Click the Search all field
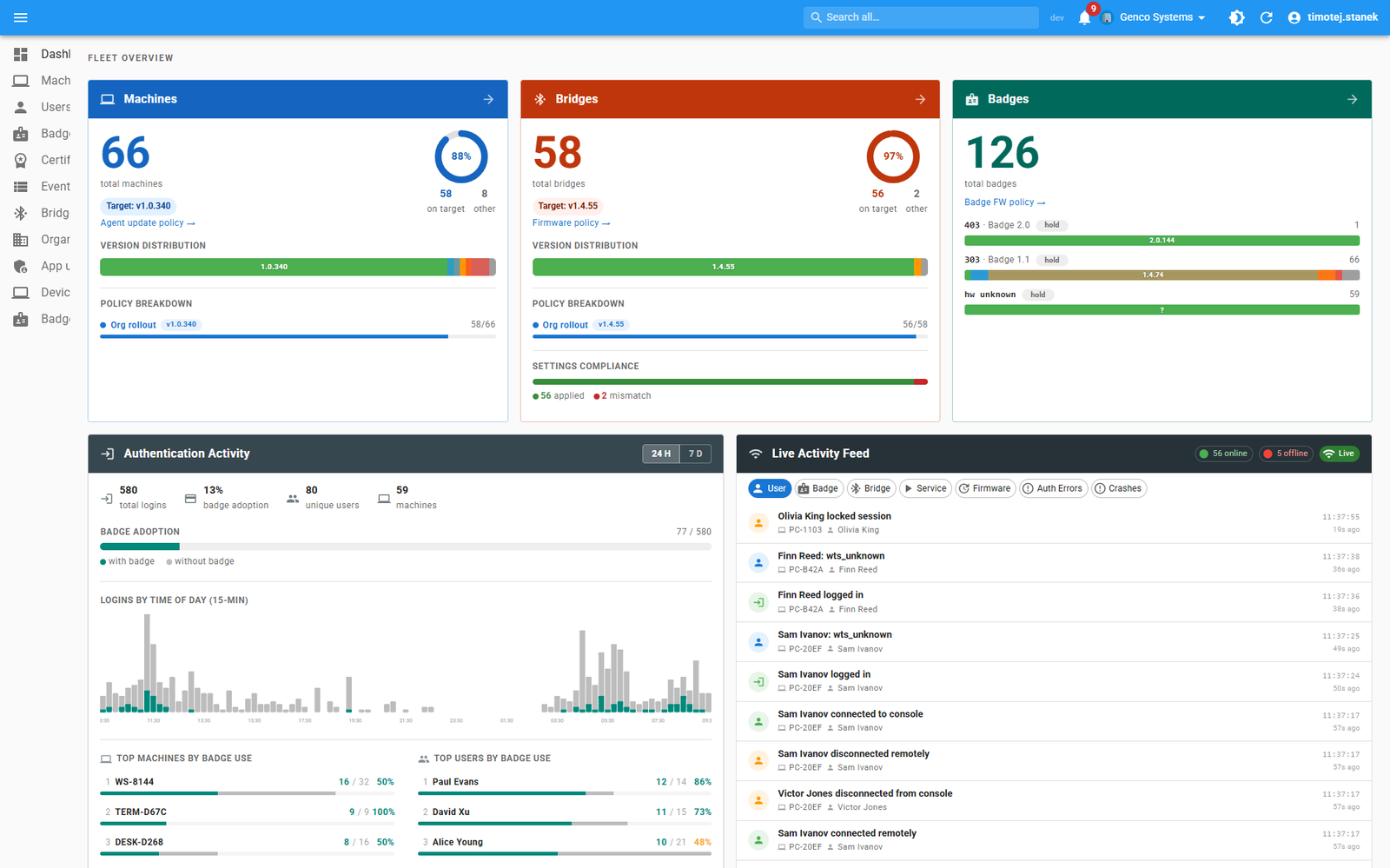 (921, 17)
